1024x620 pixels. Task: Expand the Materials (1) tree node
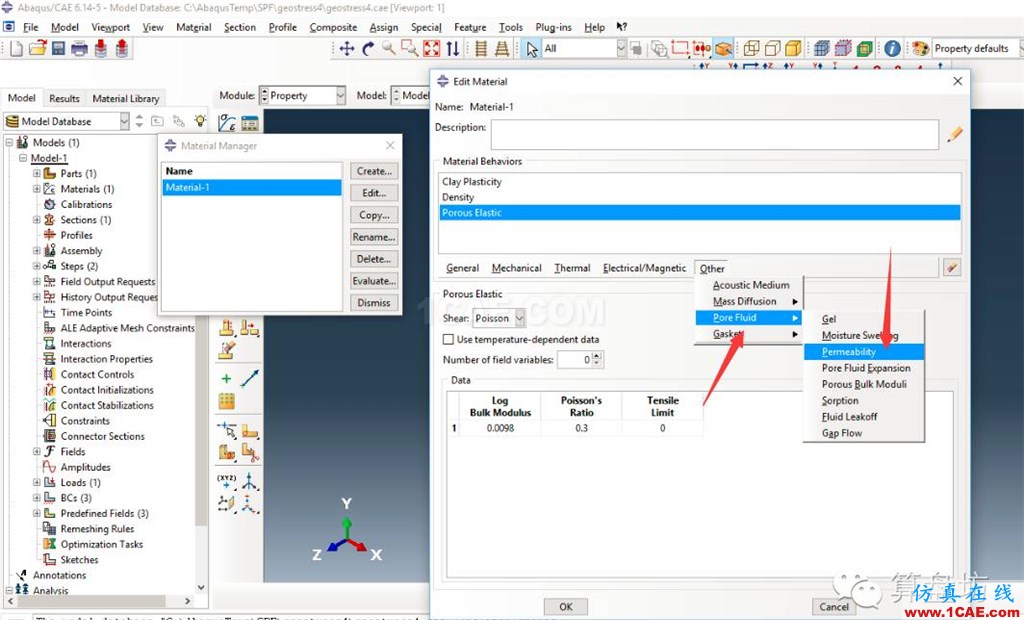pos(37,189)
